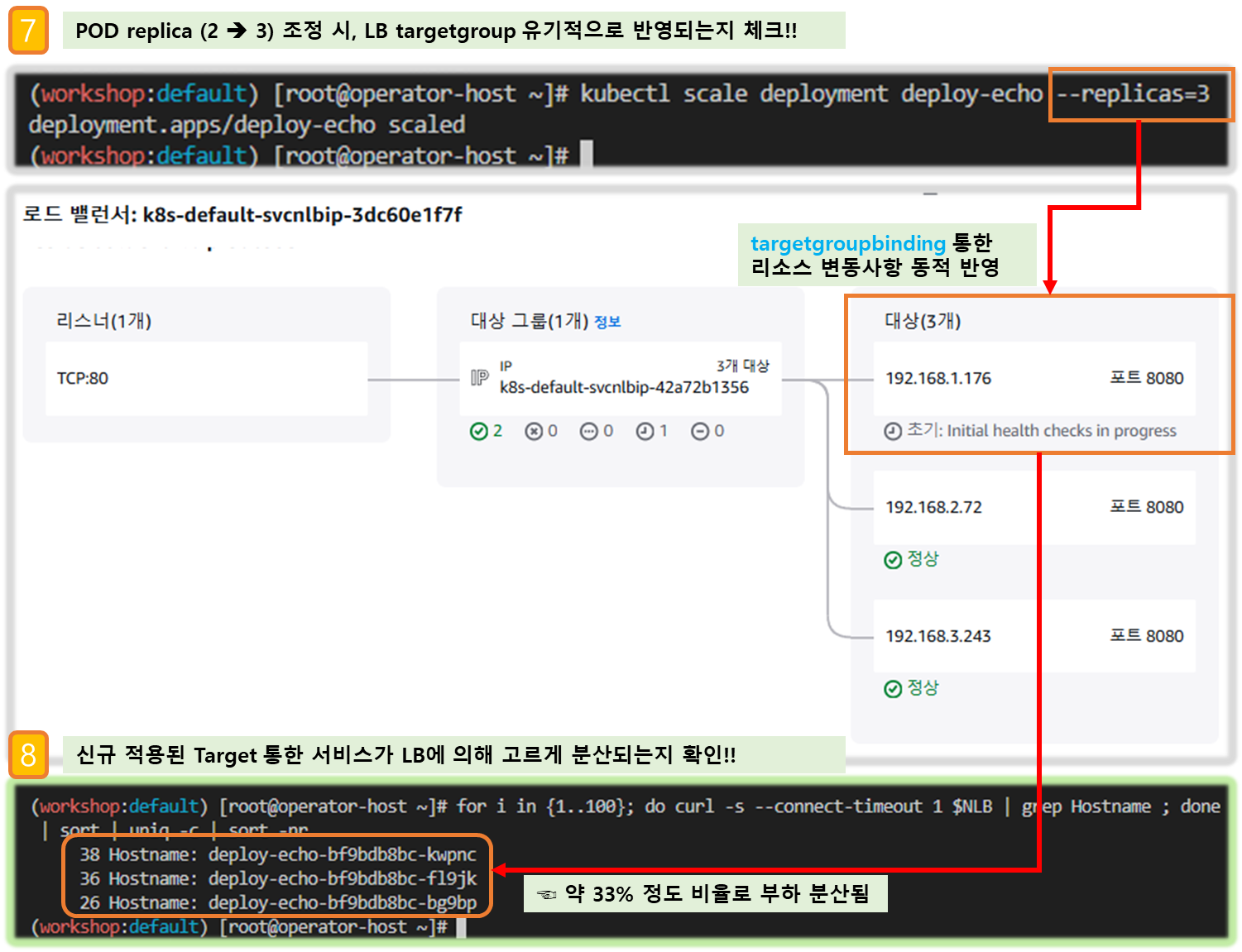This screenshot has width=1242, height=952.
Task: Open target group k8s-default-svcnlbip-42a72b1356
Action: (x=624, y=387)
